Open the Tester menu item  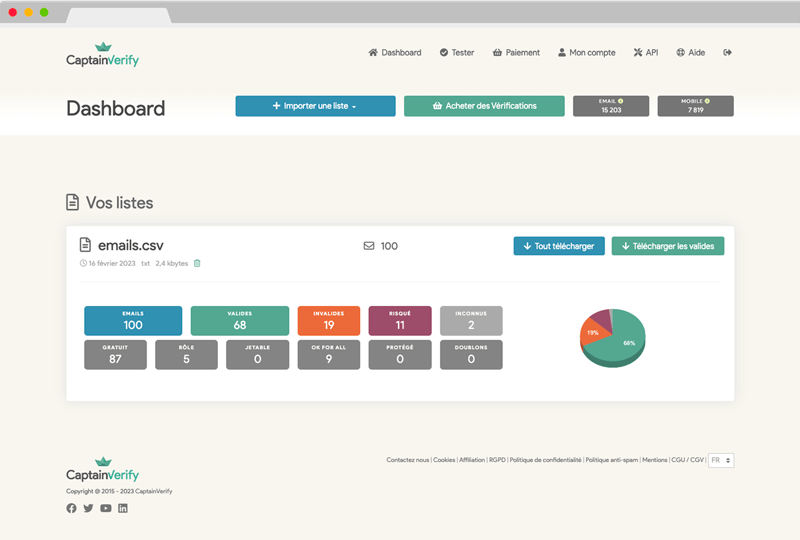(457, 53)
